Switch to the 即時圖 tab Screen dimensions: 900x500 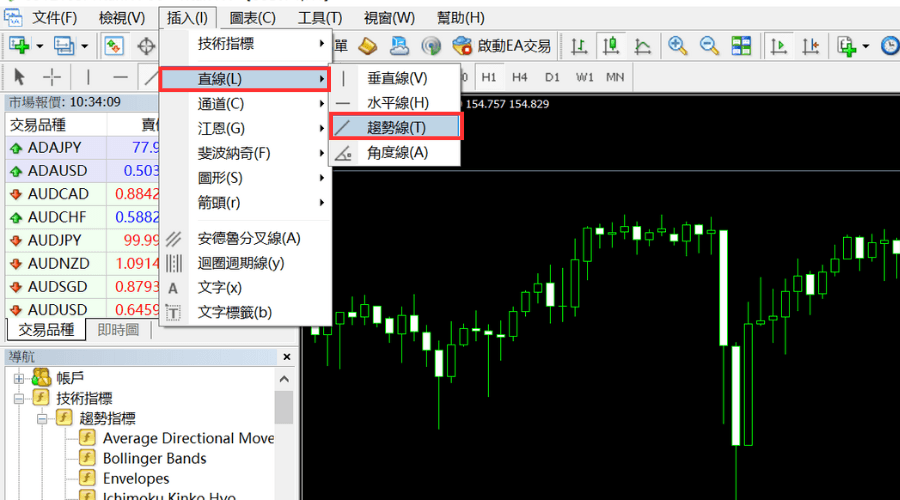click(x=118, y=330)
